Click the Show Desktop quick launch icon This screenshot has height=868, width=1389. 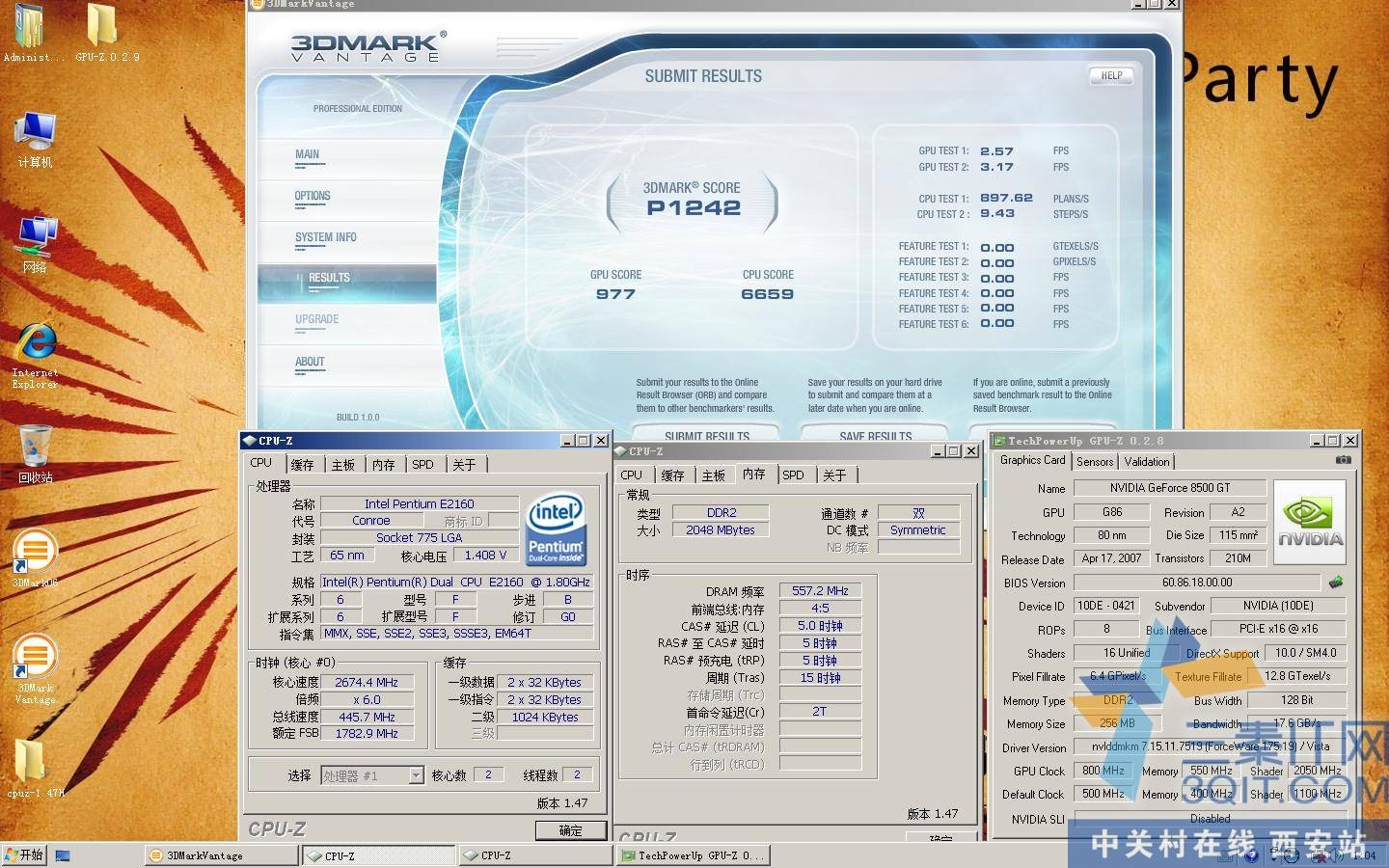pyautogui.click(x=63, y=855)
